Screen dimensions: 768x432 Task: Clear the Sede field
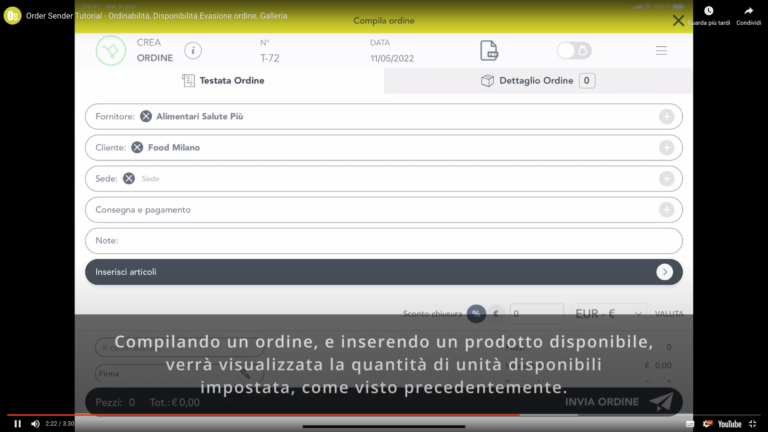(x=129, y=179)
